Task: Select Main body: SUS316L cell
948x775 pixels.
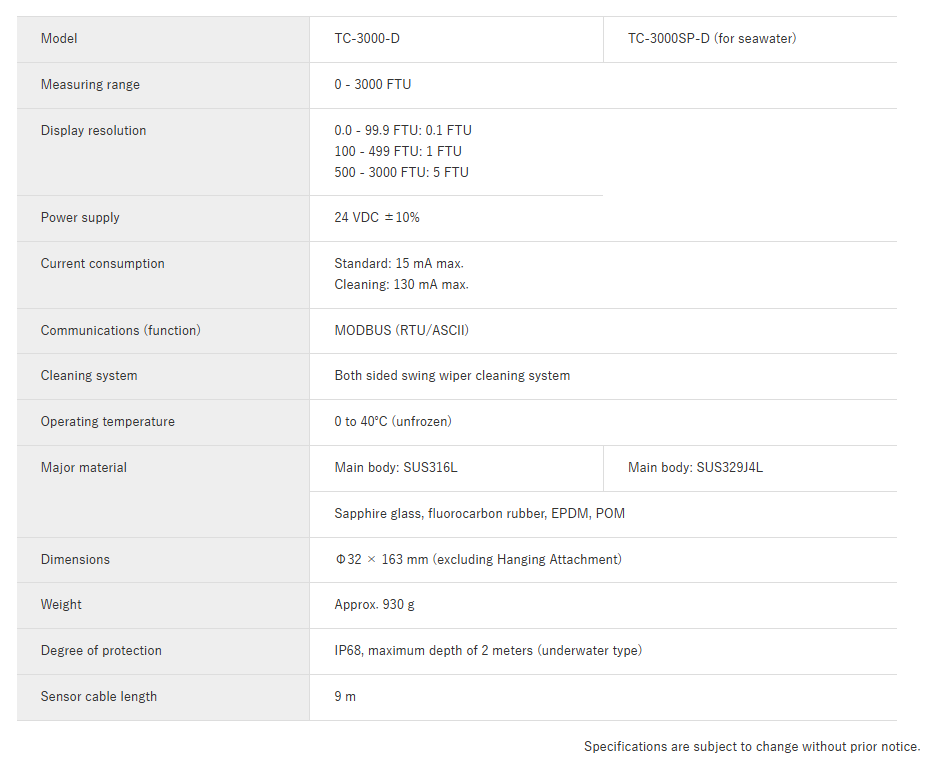Action: click(x=456, y=468)
